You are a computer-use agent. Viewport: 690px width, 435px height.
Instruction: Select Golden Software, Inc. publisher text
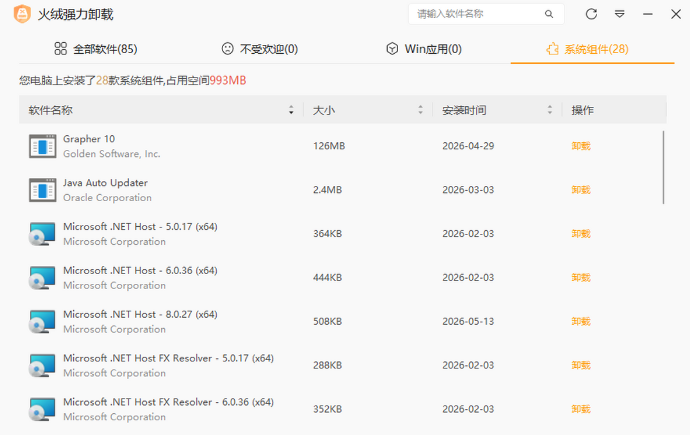pyautogui.click(x=112, y=154)
